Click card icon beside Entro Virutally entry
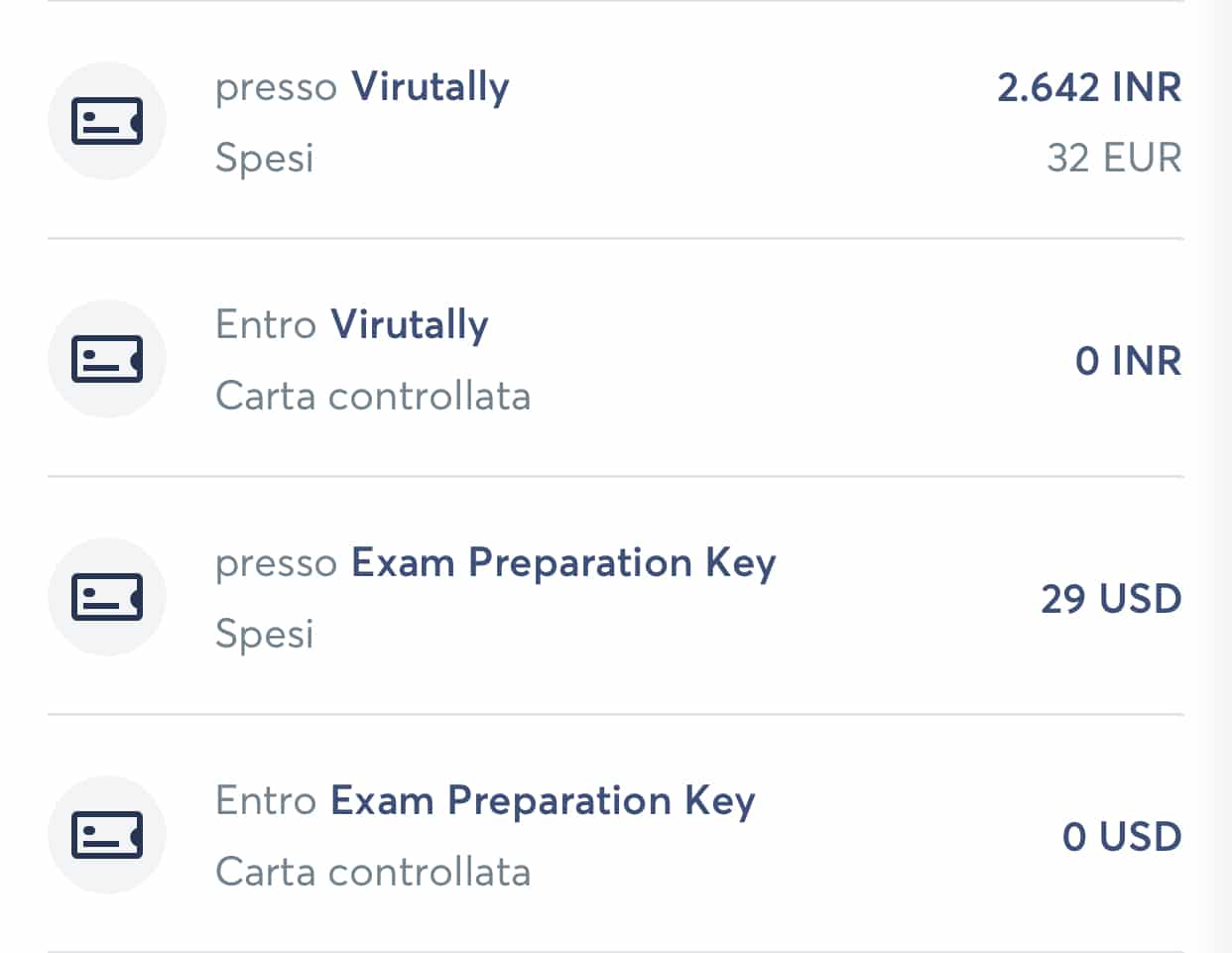The width and height of the screenshot is (1232, 953). click(107, 359)
